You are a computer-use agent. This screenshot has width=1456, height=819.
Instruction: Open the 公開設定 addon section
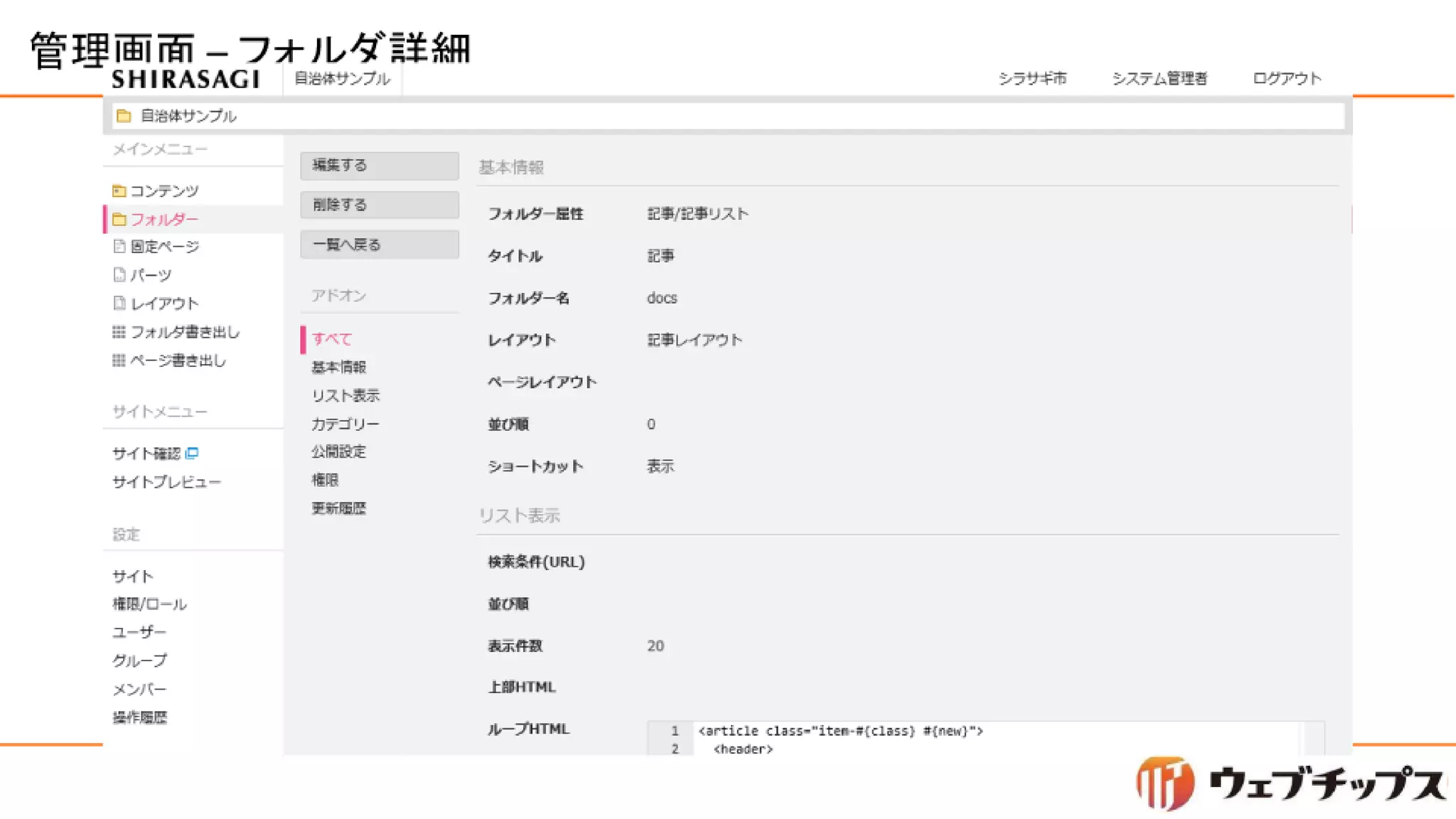[338, 451]
